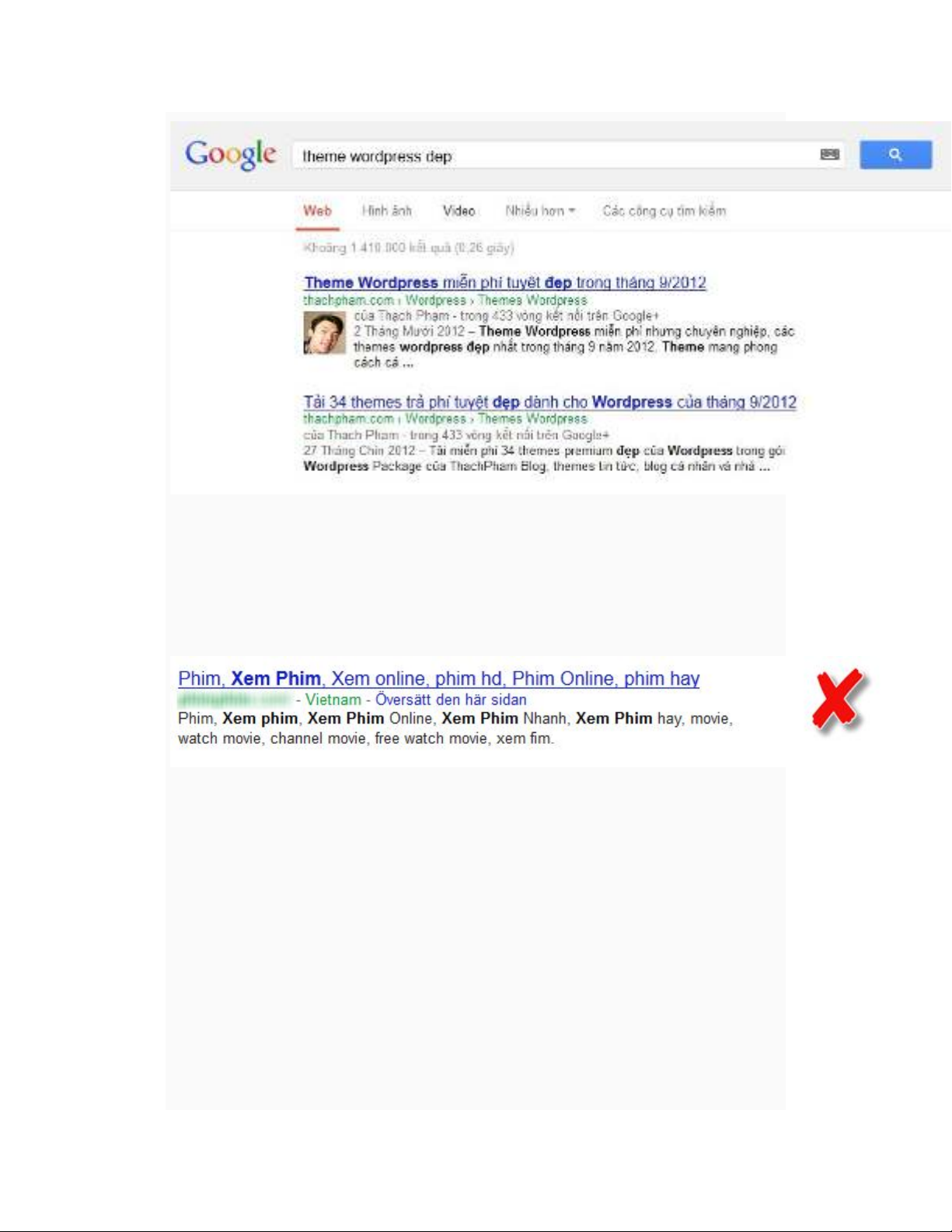The height and width of the screenshot is (1232, 952).
Task: Click 'Themes Wordpress' breadcrumb in first result
Action: pos(532,300)
